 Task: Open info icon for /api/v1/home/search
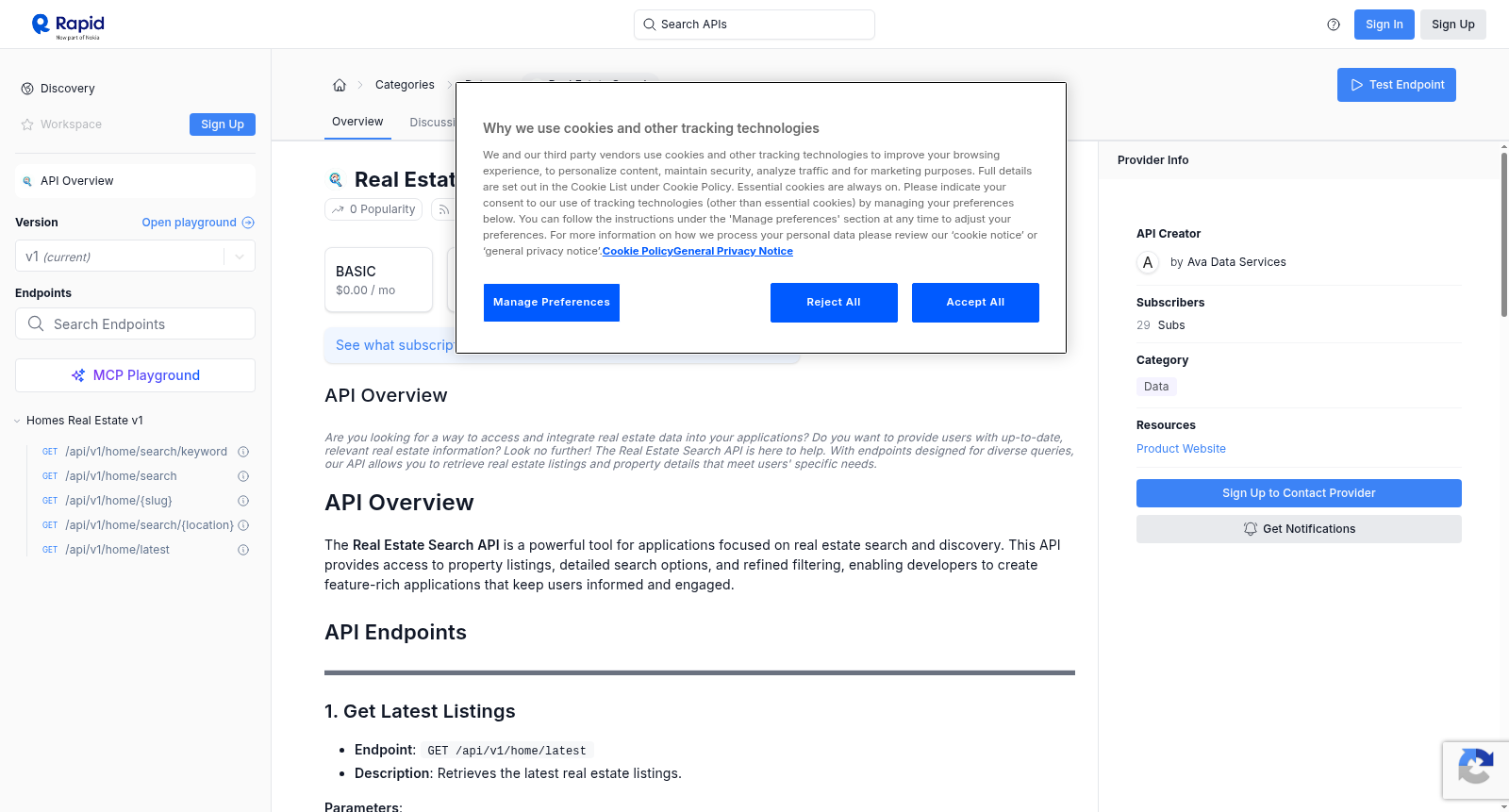click(243, 476)
